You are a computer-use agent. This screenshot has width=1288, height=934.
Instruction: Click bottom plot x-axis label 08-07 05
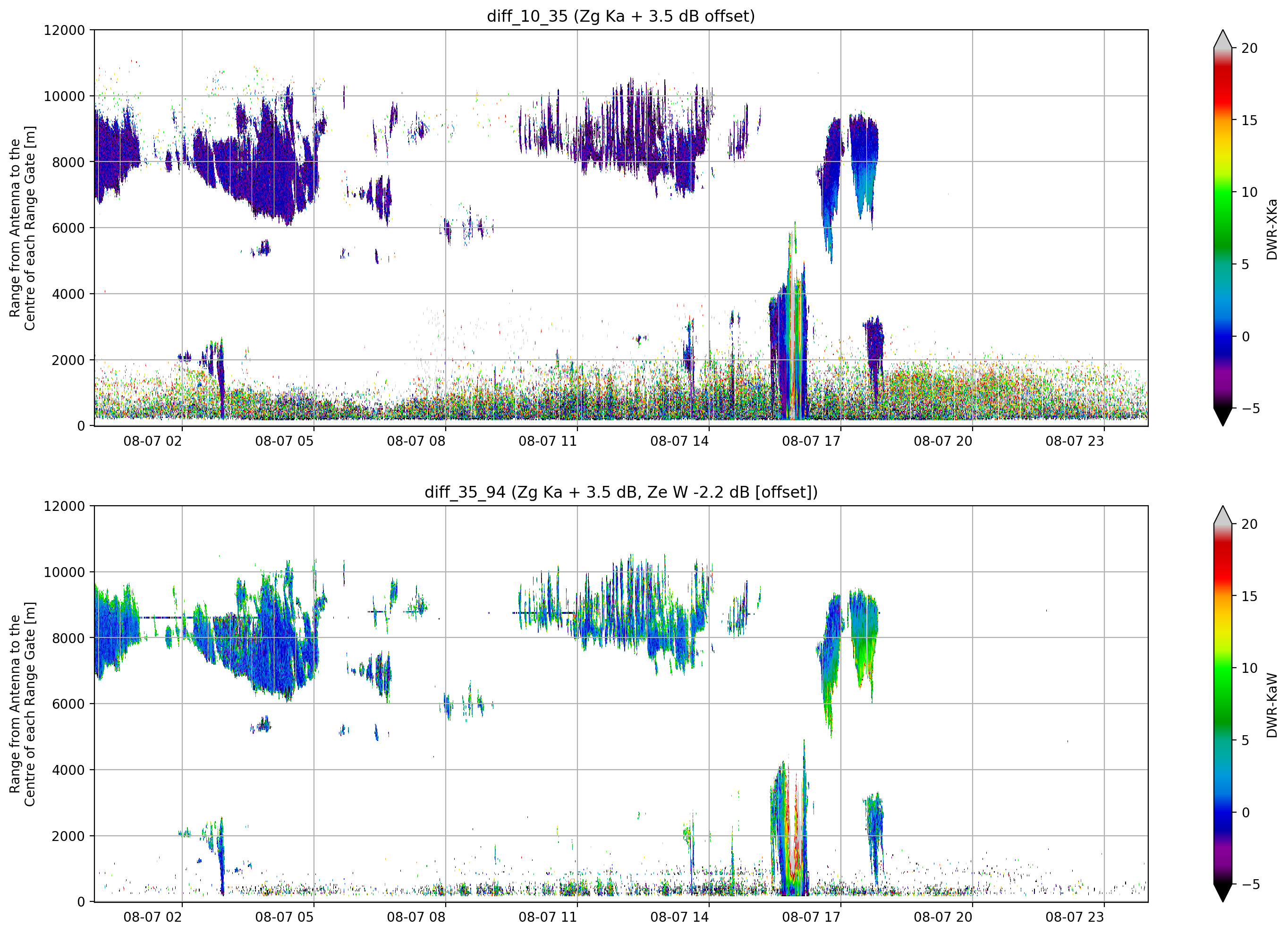pos(285,917)
